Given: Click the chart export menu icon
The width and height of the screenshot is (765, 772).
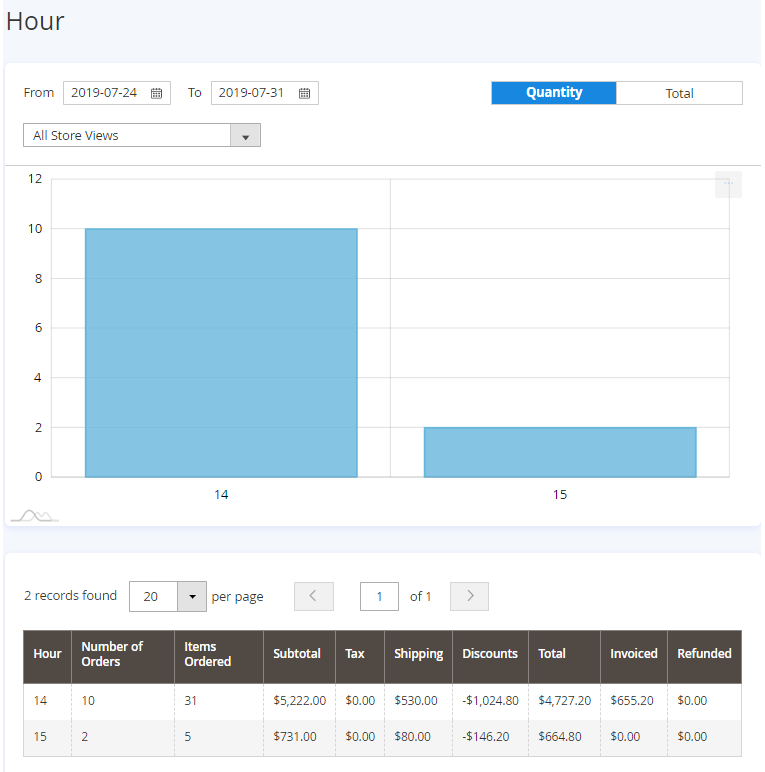Looking at the screenshot, I should pos(728,184).
